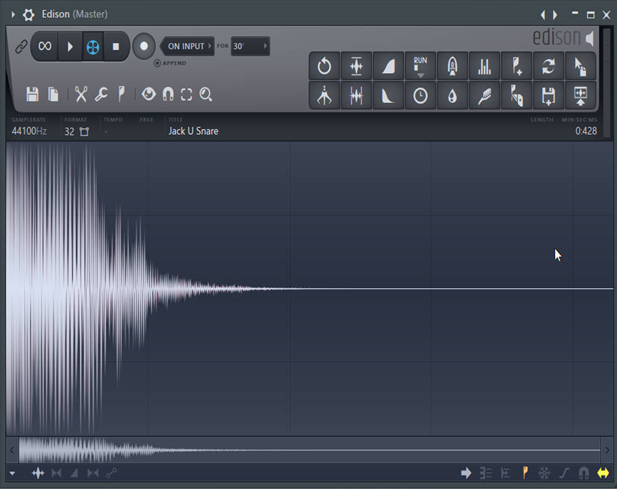Image resolution: width=617 pixels, height=489 pixels.
Task: Stop playback with the square button
Action: click(x=116, y=46)
